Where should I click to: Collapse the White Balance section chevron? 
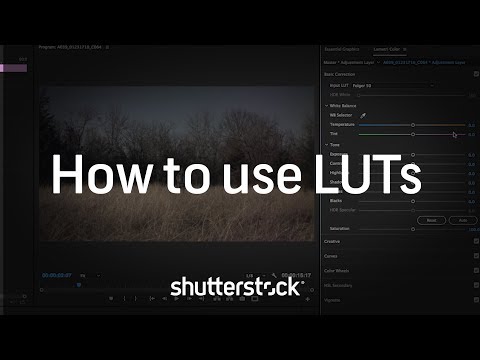[x=327, y=106]
